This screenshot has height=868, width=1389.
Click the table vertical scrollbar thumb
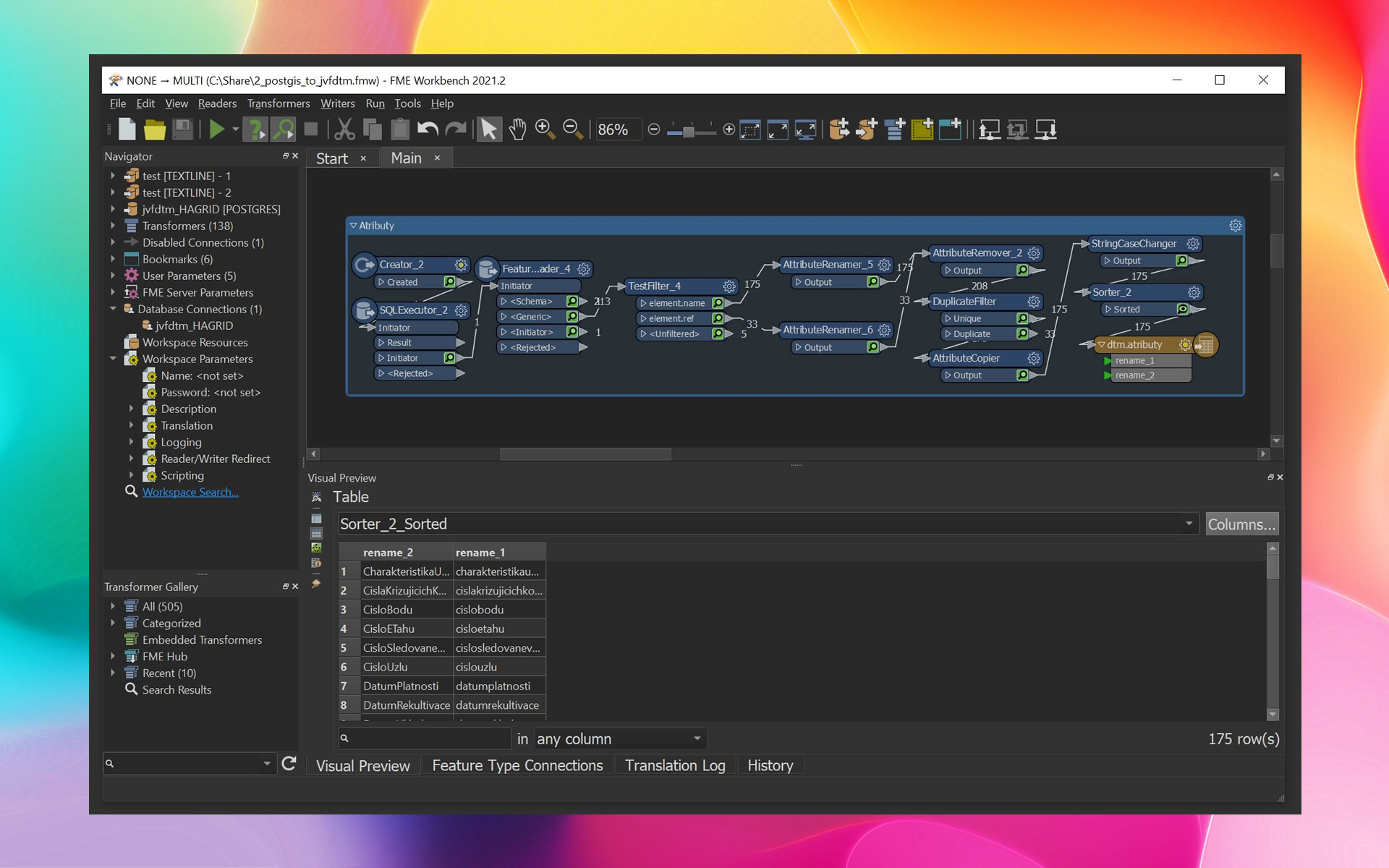click(1273, 566)
